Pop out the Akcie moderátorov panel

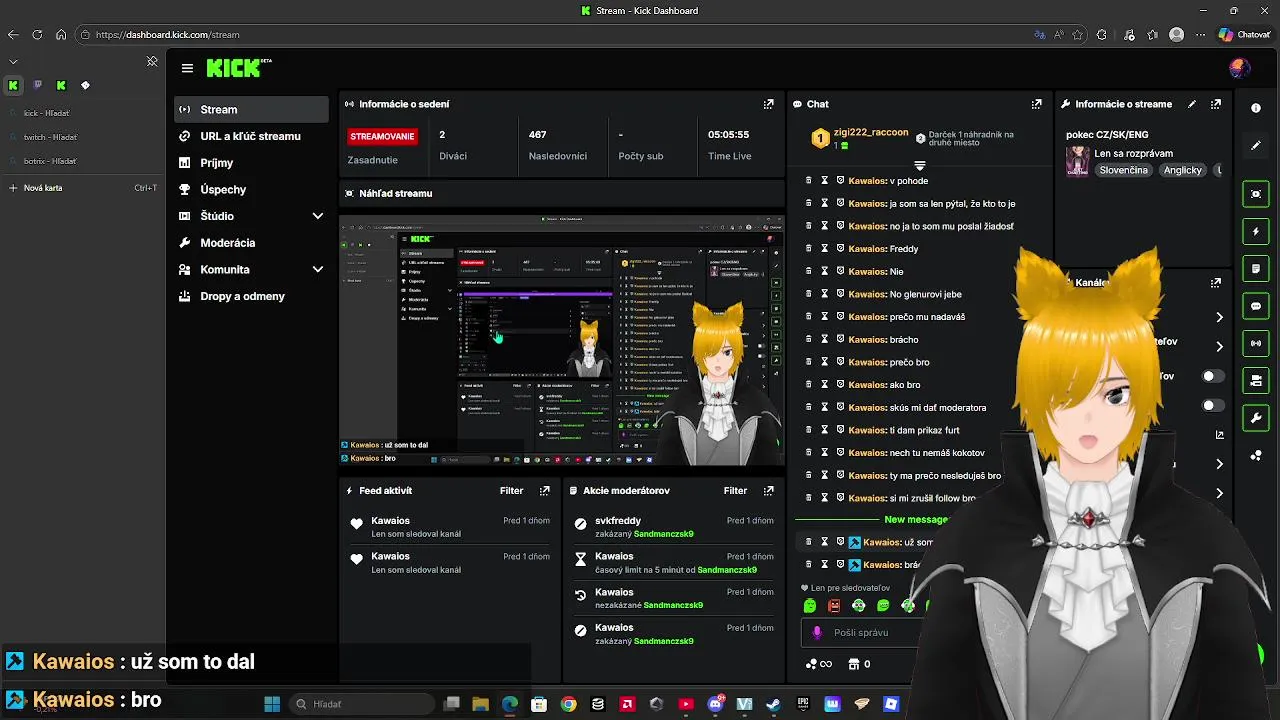click(x=768, y=491)
